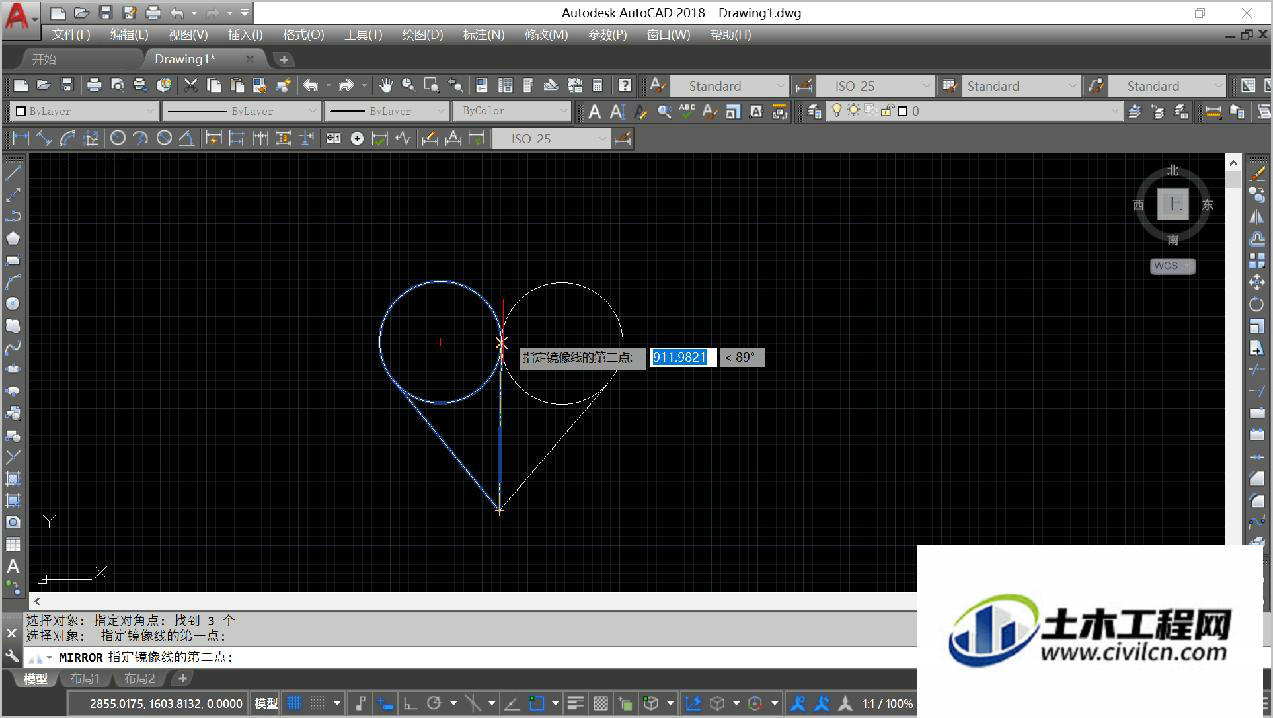
Task: Click the WCS button under ViewCube
Action: [1172, 266]
